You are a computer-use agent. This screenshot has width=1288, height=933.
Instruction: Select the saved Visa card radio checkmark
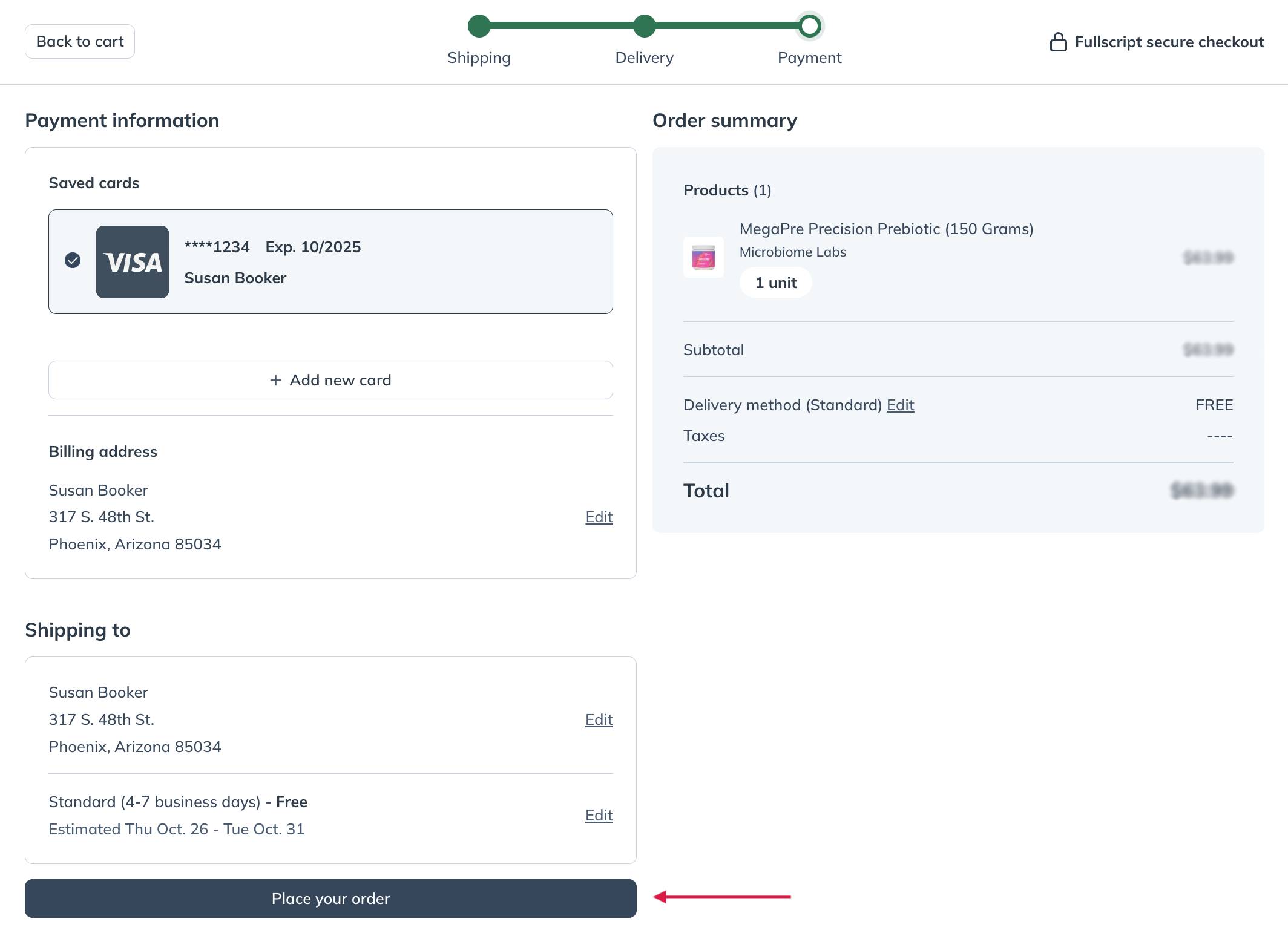[73, 261]
